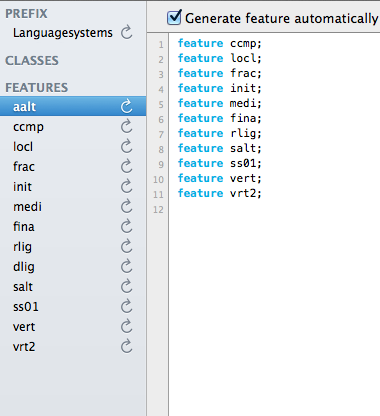Viewport: 380px width, 416px height.
Task: Refresh the ss01 feature
Action: (x=127, y=306)
